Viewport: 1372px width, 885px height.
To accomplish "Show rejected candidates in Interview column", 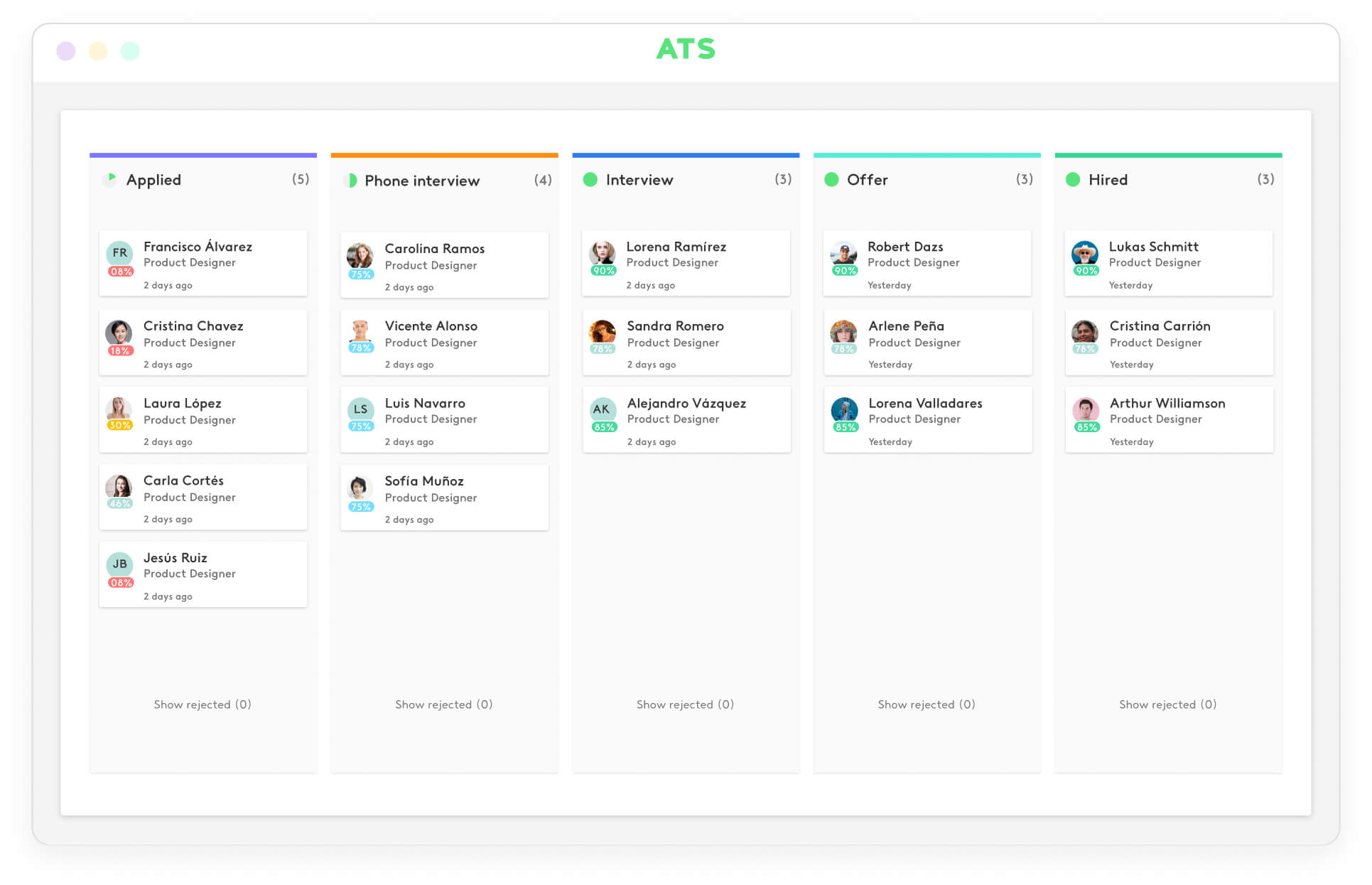I will (x=685, y=704).
